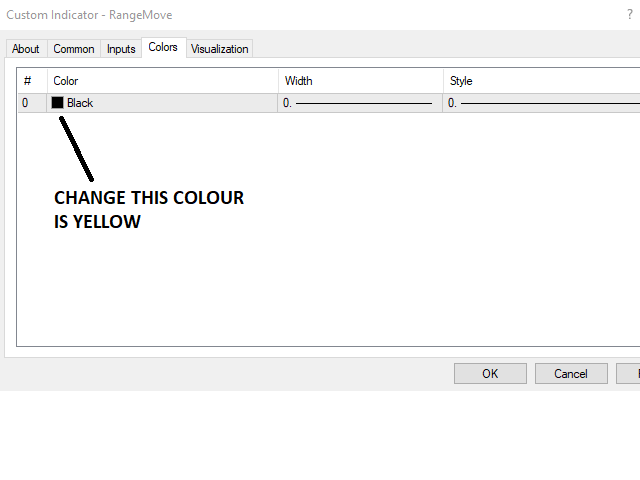Open the Inputs tab
This screenshot has height=480, width=640.
(121, 49)
